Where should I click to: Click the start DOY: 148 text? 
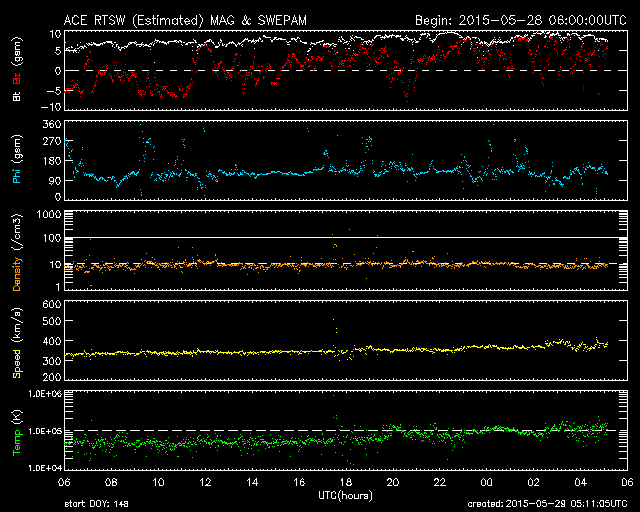(x=97, y=505)
